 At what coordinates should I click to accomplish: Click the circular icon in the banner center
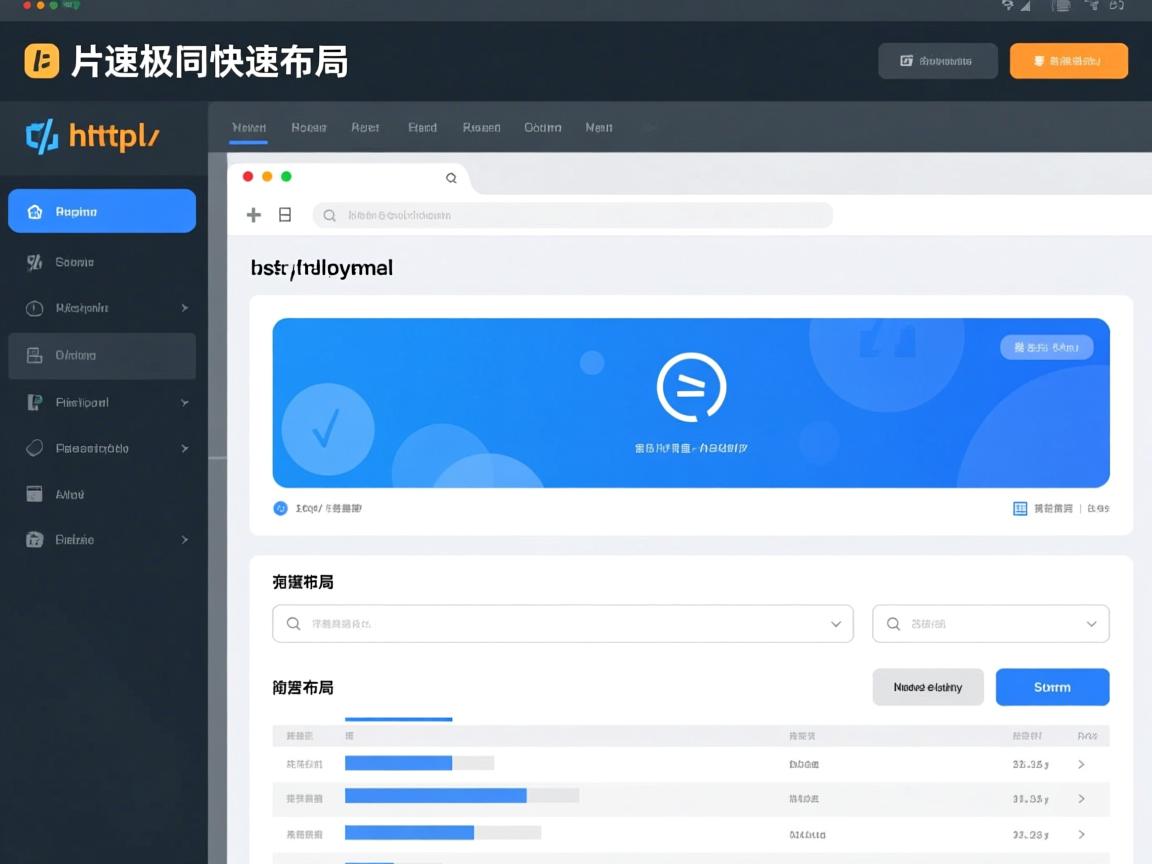(691, 387)
